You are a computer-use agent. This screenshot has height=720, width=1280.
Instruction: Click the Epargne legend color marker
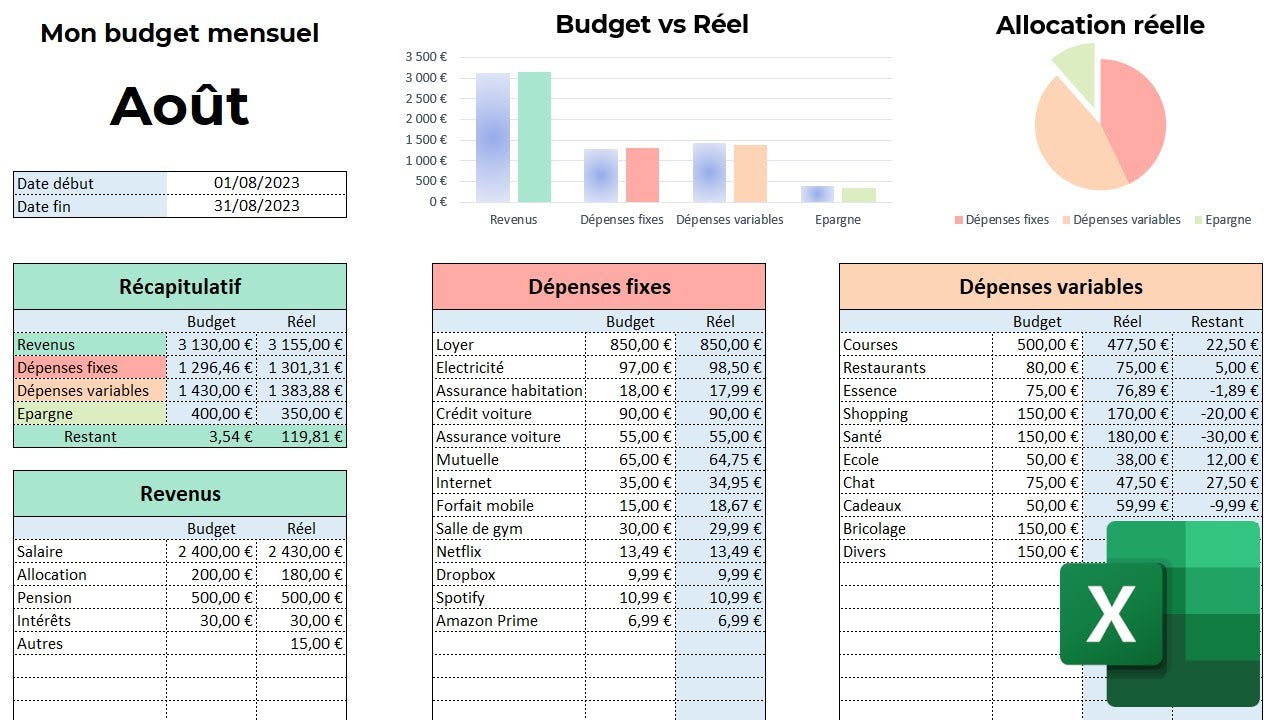point(1197,220)
